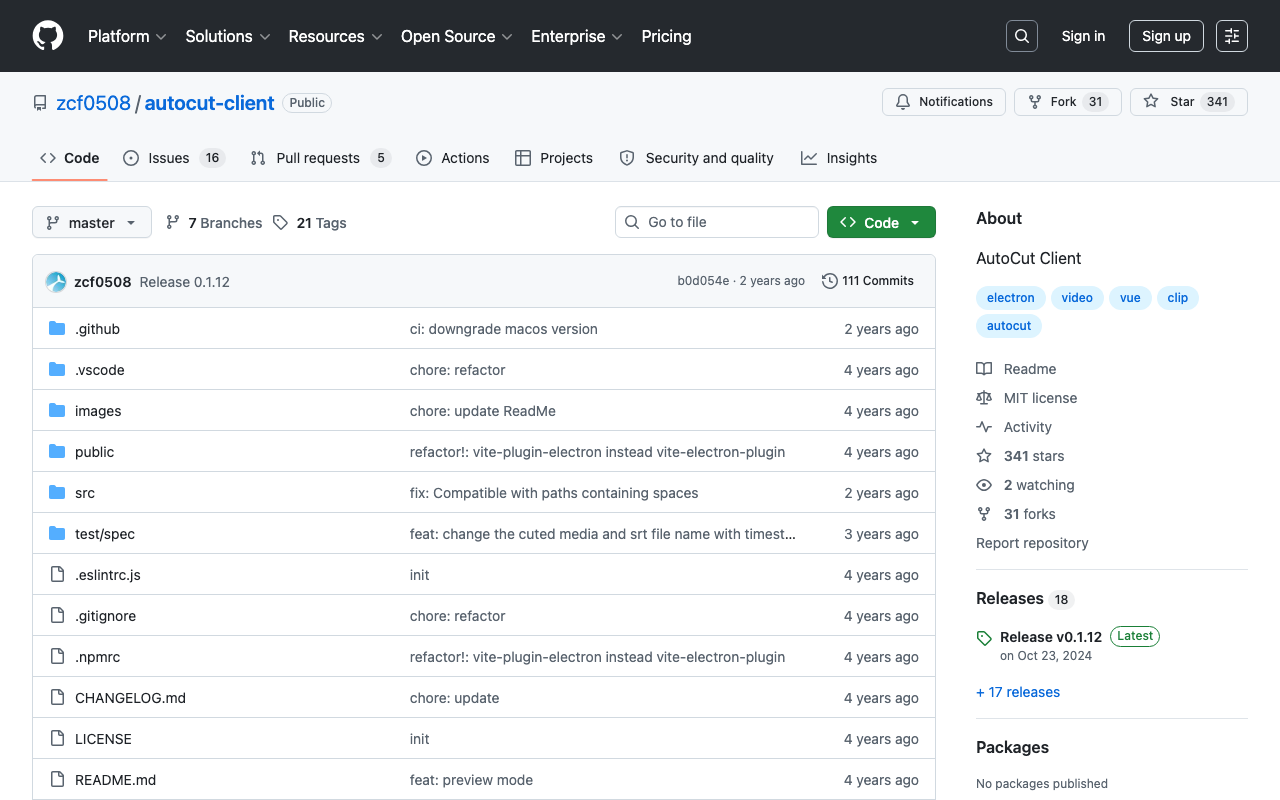Click the Sign up button

[x=1166, y=36]
